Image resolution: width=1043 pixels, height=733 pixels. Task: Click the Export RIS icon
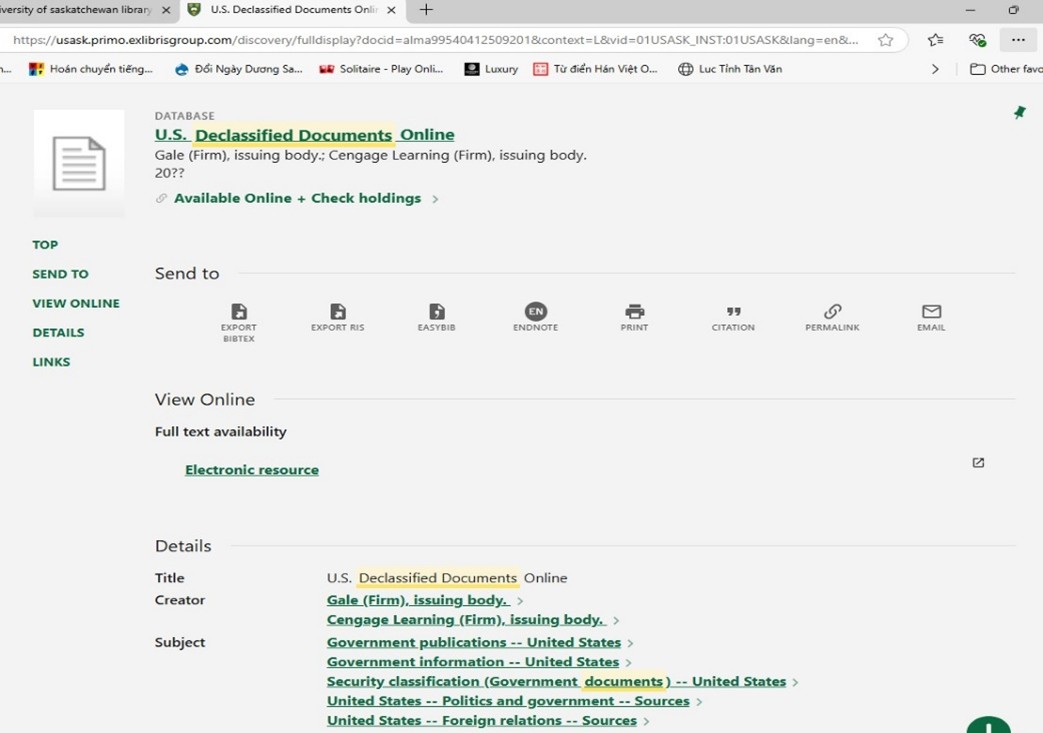[x=337, y=312]
